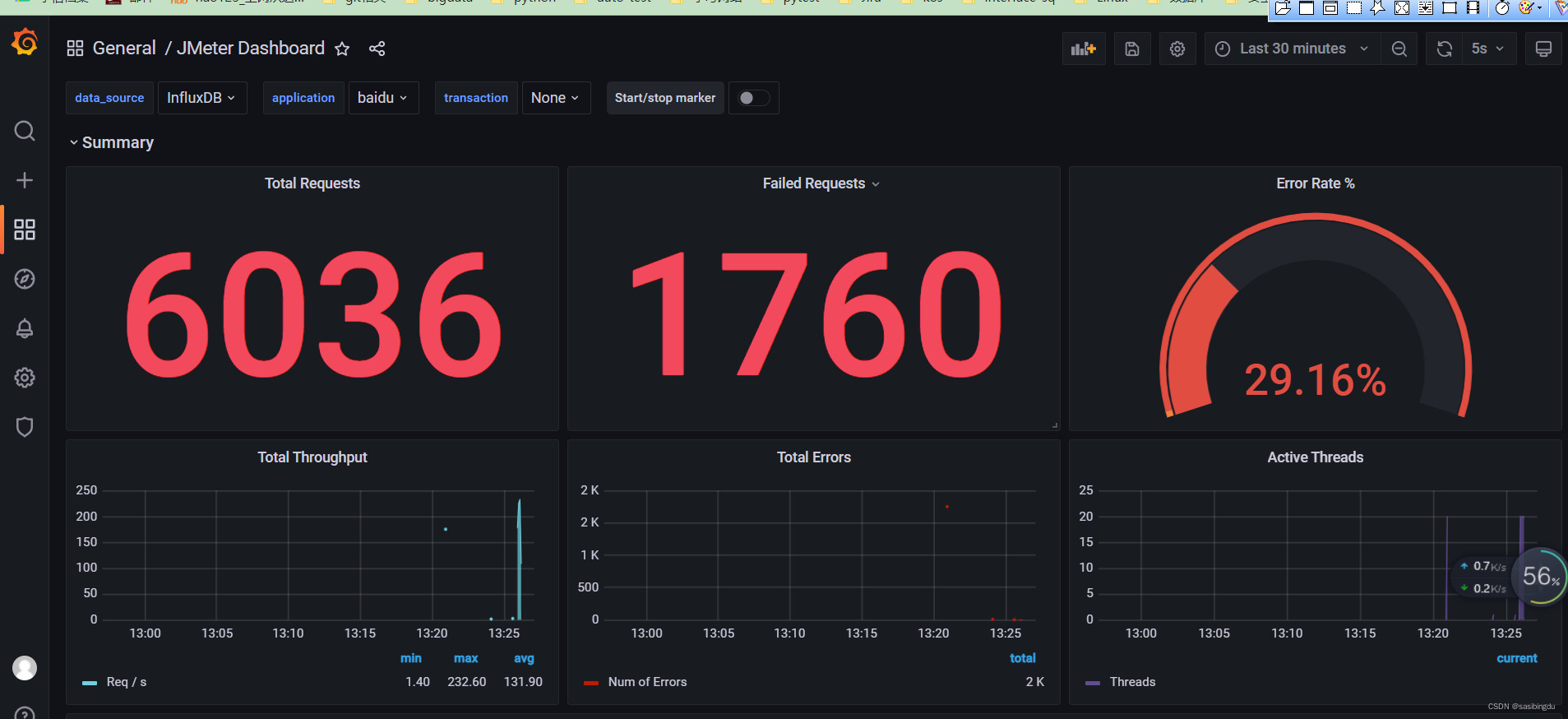Click the 56% network speed floating widget
The image size is (1568, 719).
pyautogui.click(x=1539, y=577)
